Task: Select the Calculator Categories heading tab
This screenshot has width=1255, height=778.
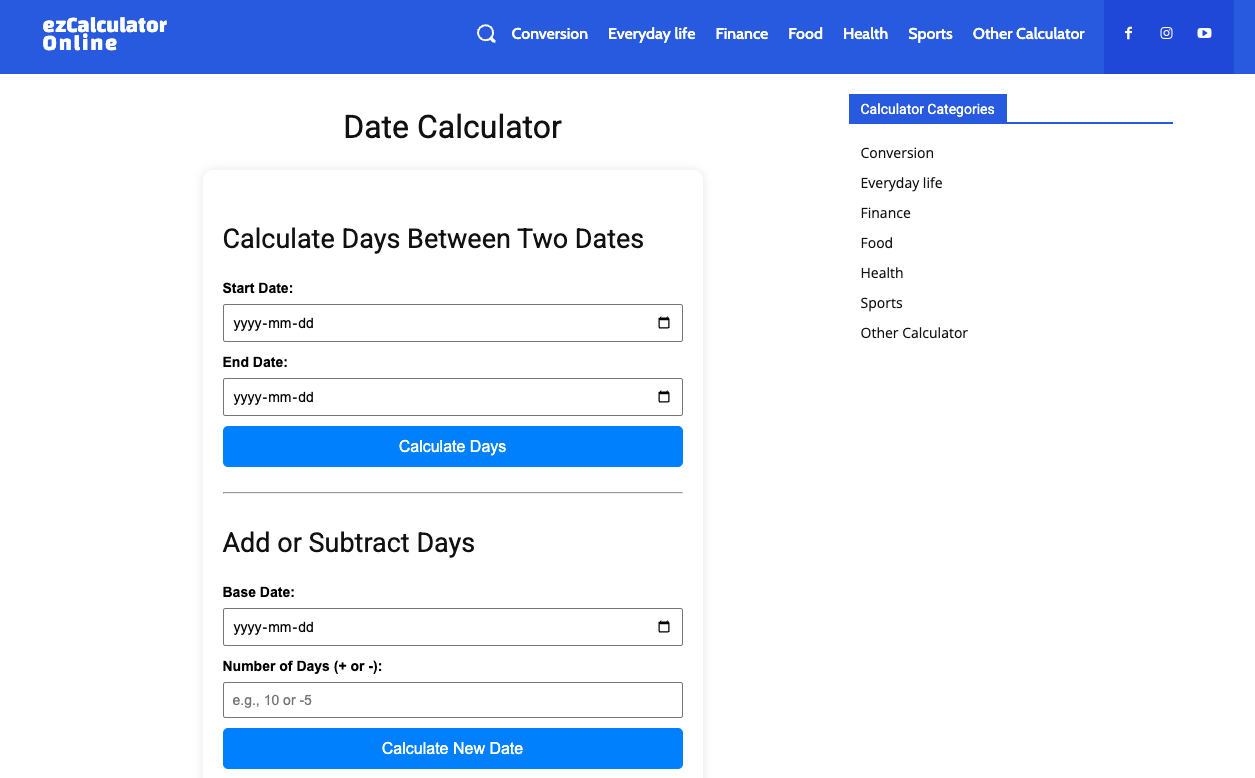Action: (x=927, y=109)
